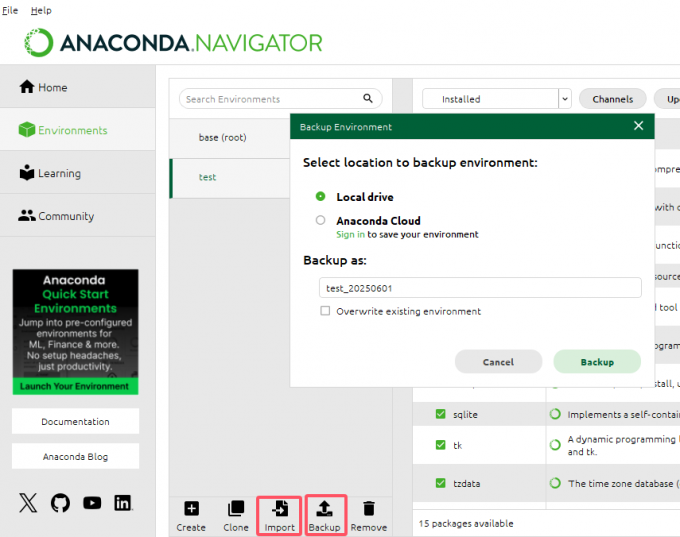This screenshot has width=680, height=537.
Task: Open the Documentation link
Action: 75,421
